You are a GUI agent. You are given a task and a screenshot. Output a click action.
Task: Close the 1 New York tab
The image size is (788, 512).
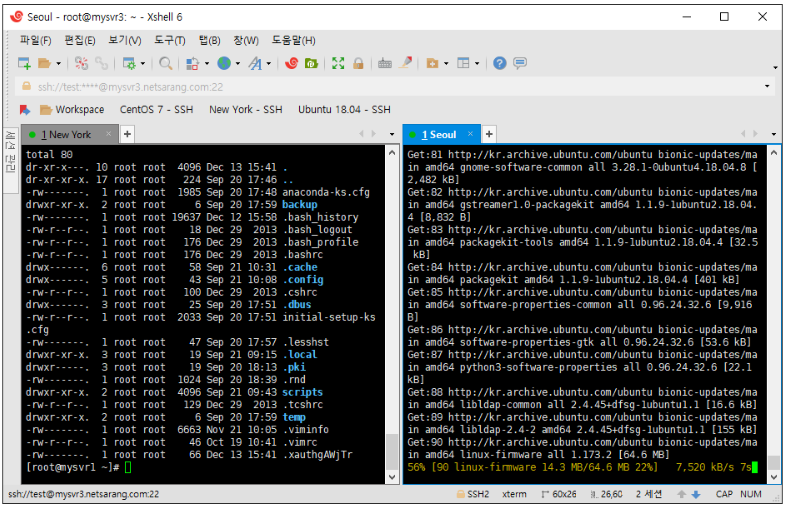108,134
